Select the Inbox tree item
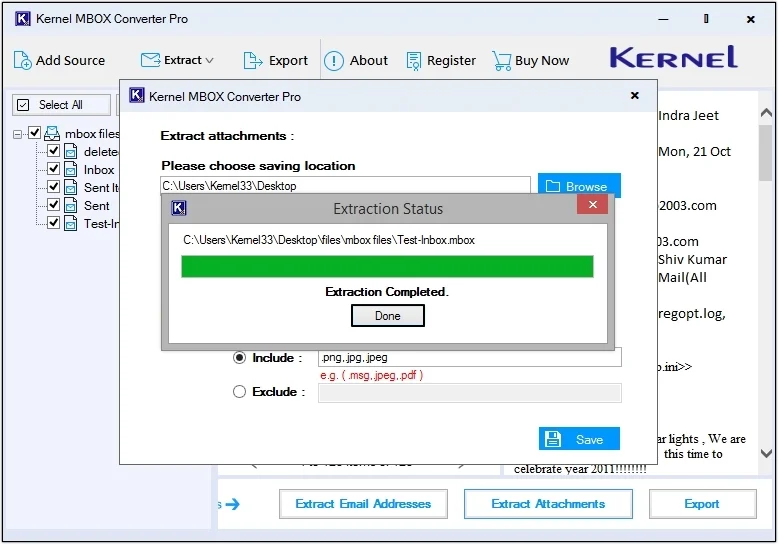The height and width of the screenshot is (545, 779). (99, 170)
